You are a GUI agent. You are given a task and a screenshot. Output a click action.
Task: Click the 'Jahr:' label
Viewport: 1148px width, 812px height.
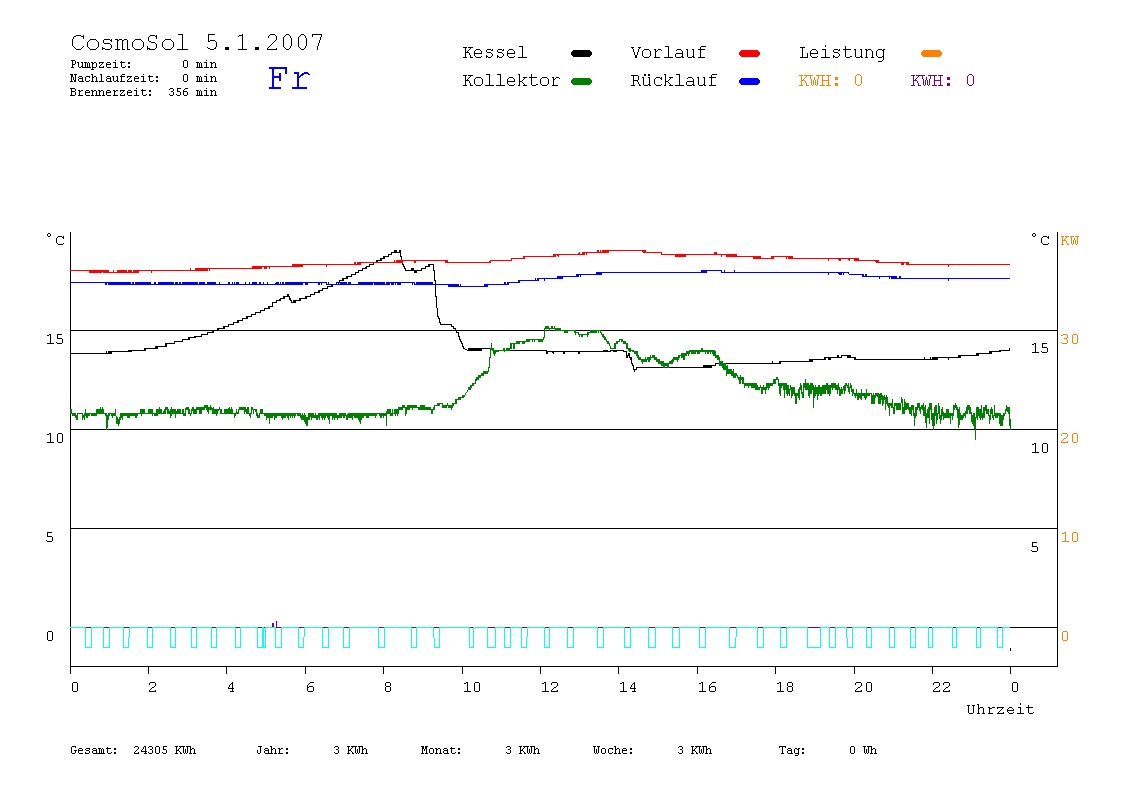(x=272, y=750)
